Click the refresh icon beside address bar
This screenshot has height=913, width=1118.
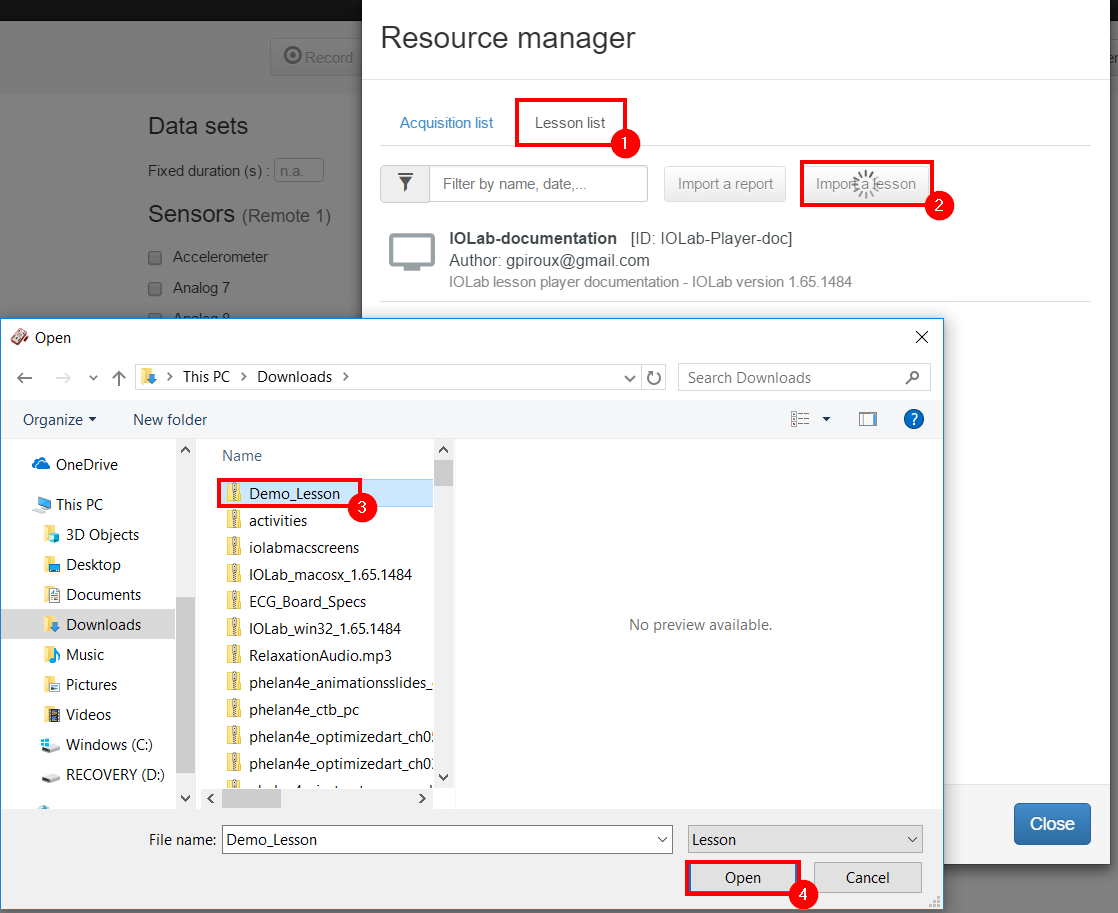click(x=654, y=378)
